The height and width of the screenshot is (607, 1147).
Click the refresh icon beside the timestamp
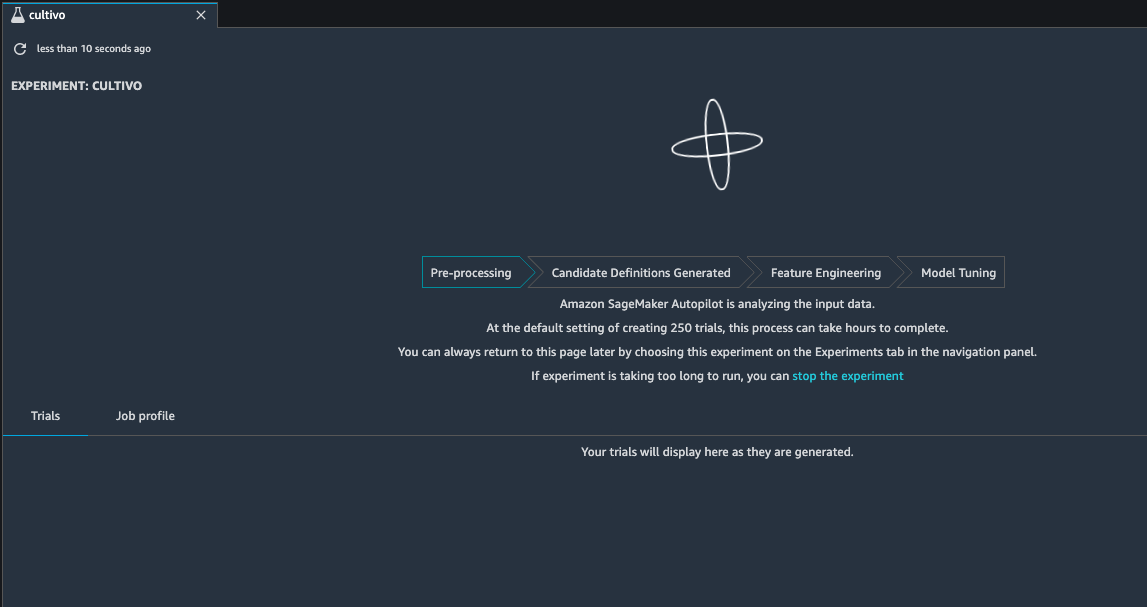tap(20, 49)
